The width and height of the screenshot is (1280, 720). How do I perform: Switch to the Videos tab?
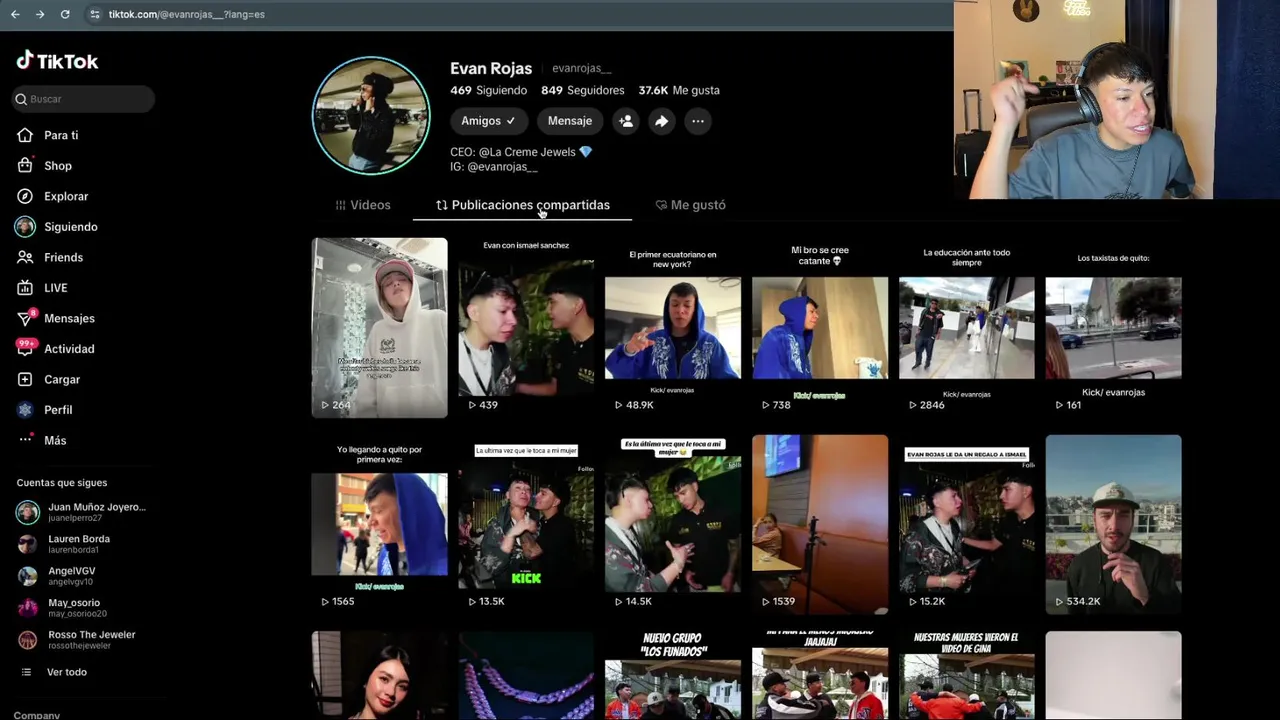coord(363,205)
